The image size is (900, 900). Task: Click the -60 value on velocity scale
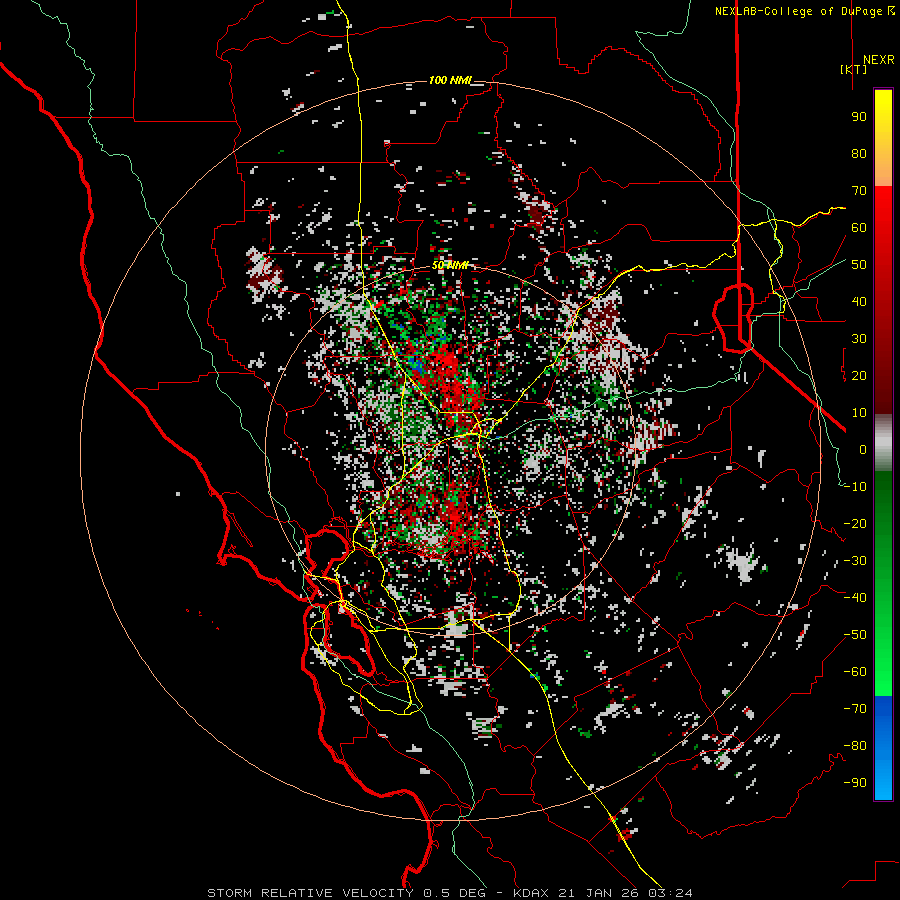click(x=855, y=672)
